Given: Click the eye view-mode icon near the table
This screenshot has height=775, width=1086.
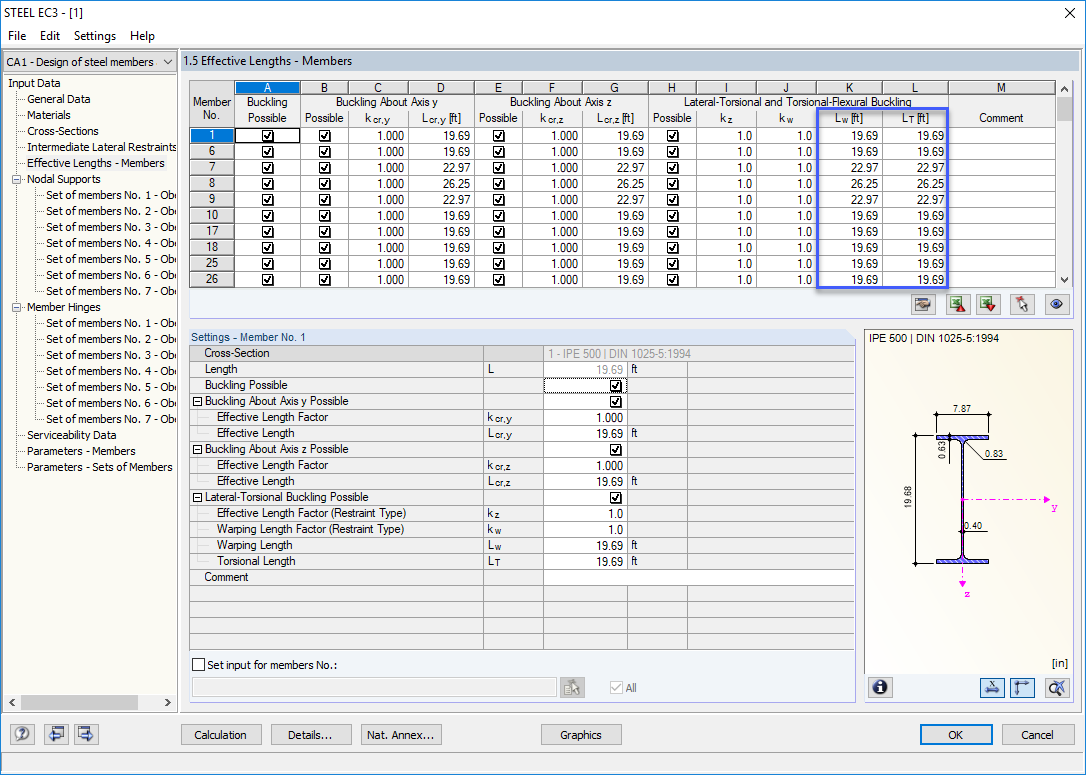Looking at the screenshot, I should pyautogui.click(x=1057, y=304).
